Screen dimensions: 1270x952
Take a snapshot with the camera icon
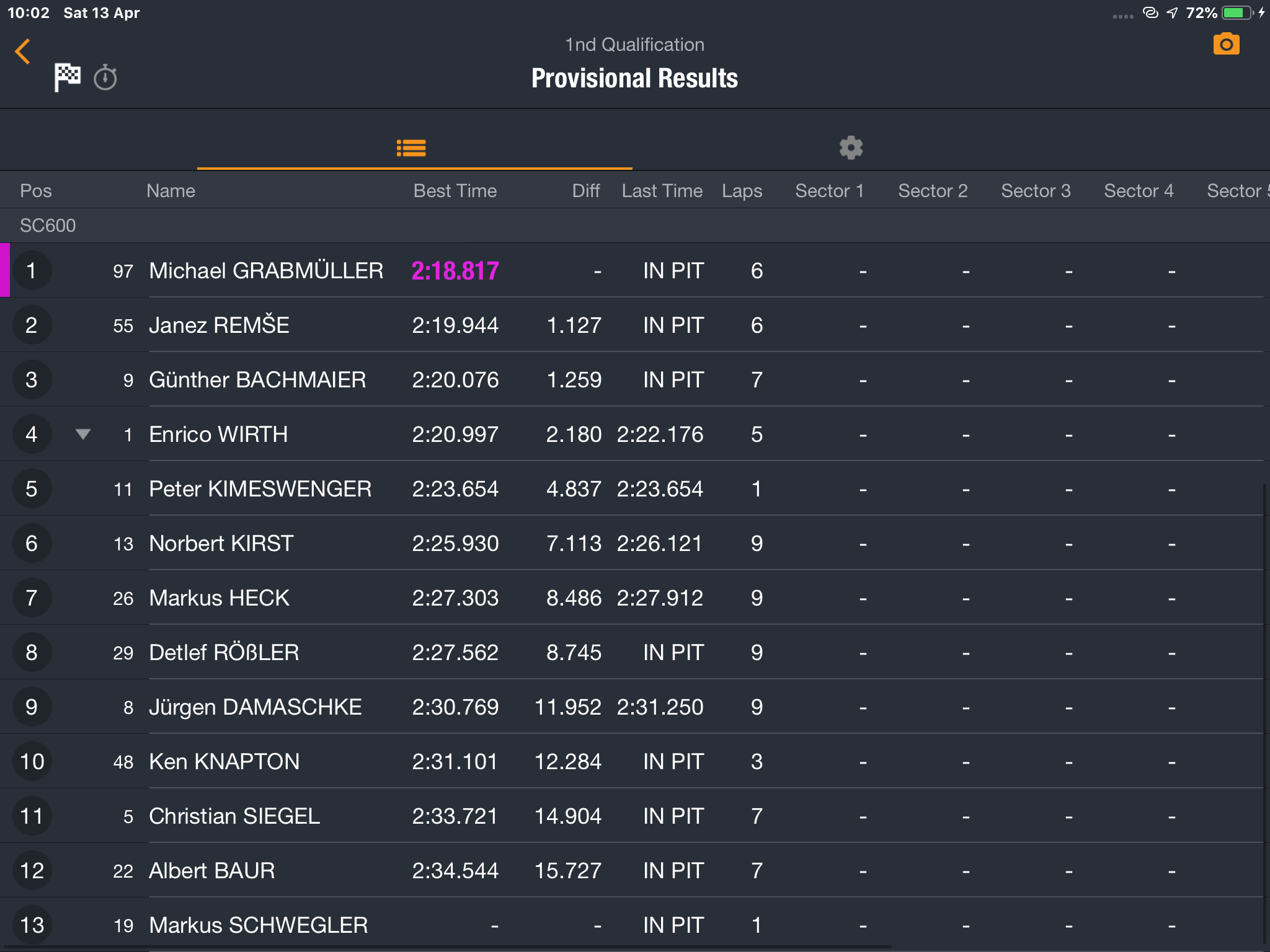point(1226,45)
